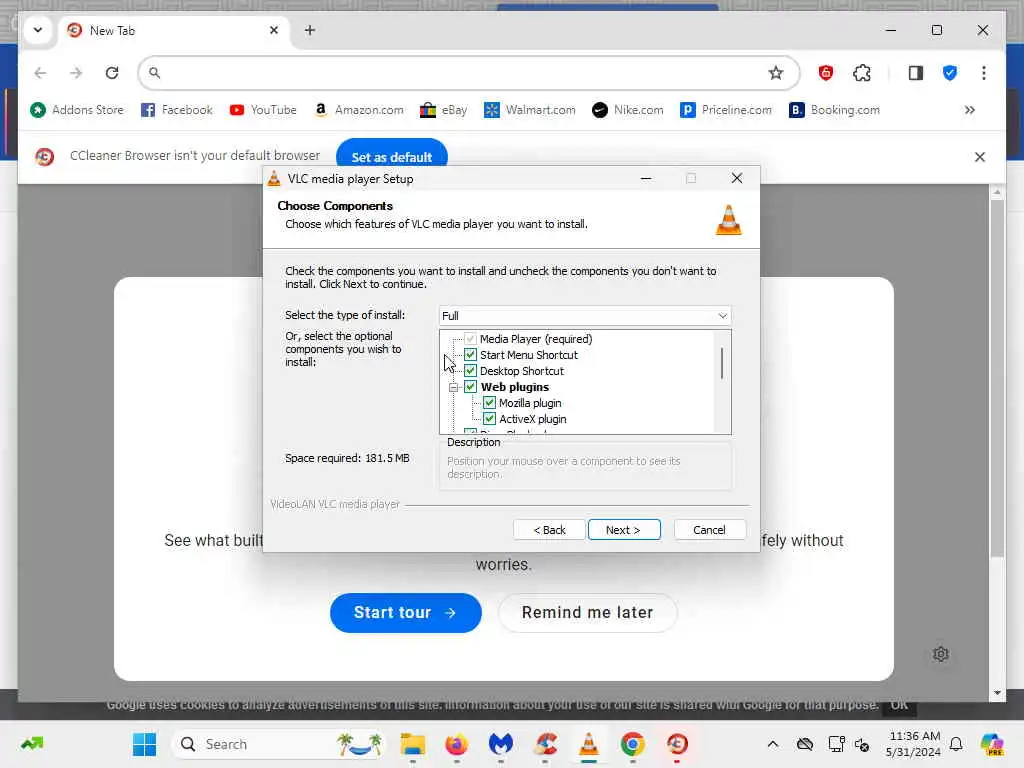Open the Windows Start menu

point(144,744)
